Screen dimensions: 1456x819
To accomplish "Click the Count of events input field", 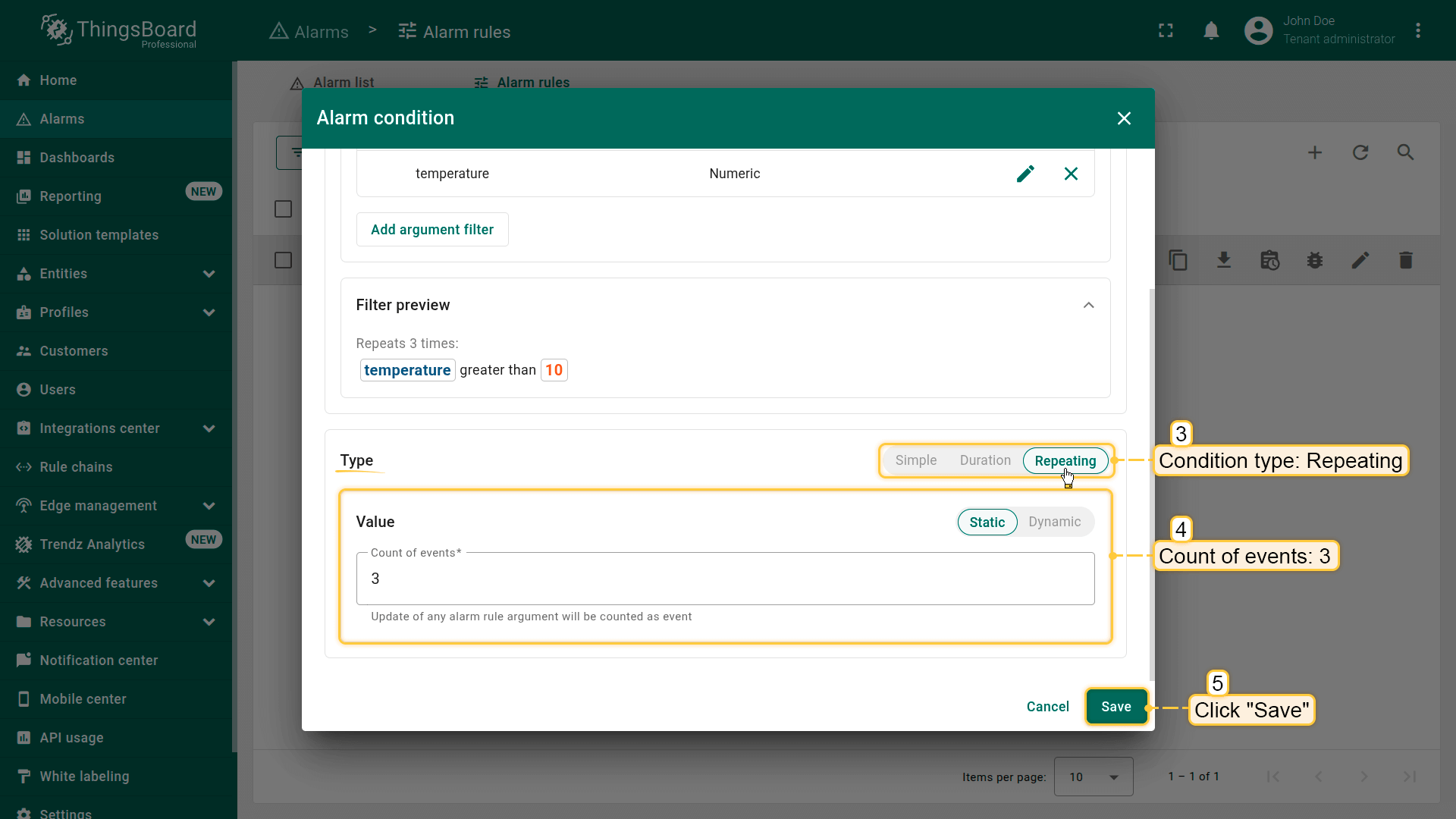I will tap(724, 579).
